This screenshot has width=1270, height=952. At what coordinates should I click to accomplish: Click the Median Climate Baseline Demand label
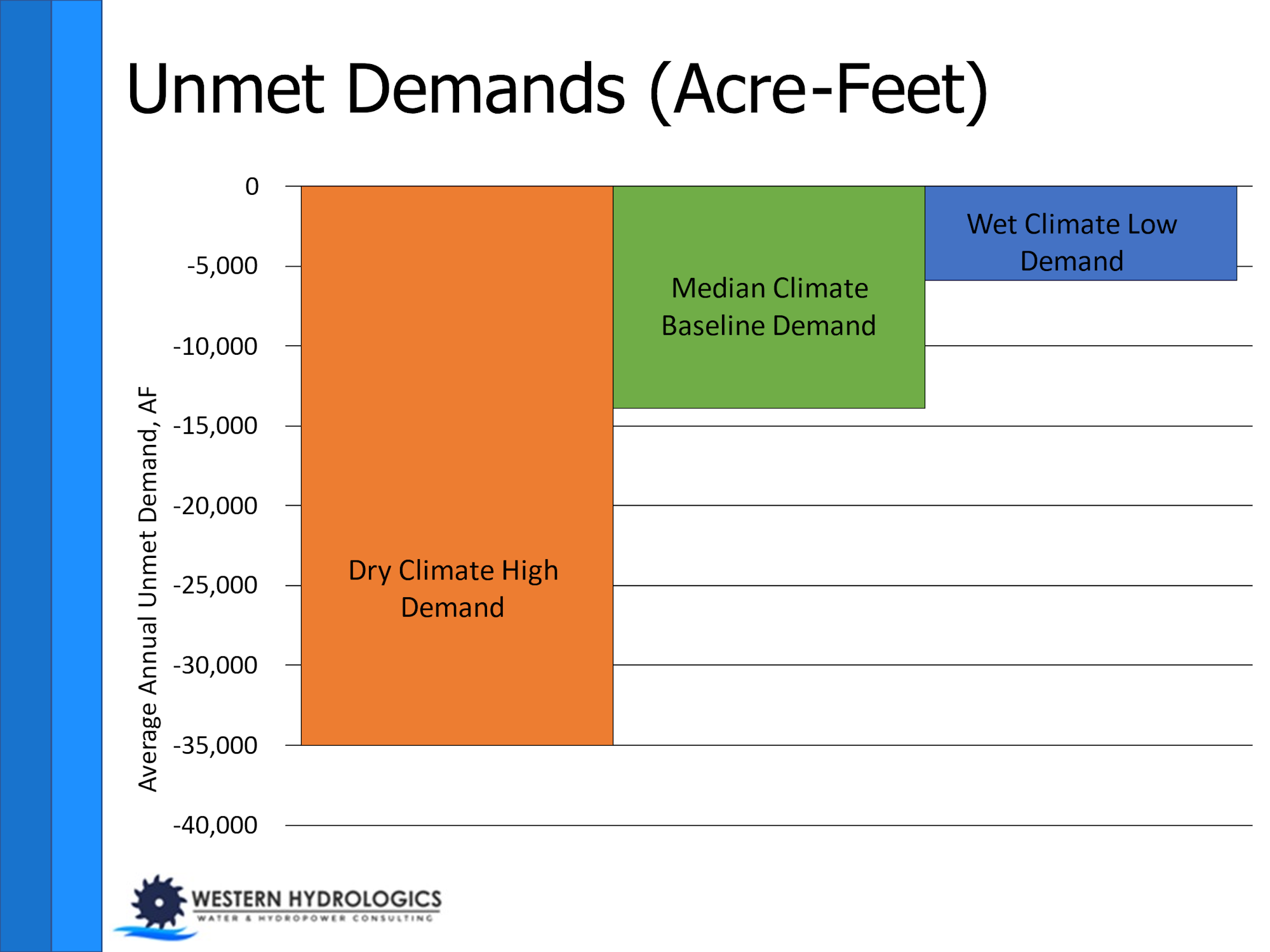tap(768, 307)
